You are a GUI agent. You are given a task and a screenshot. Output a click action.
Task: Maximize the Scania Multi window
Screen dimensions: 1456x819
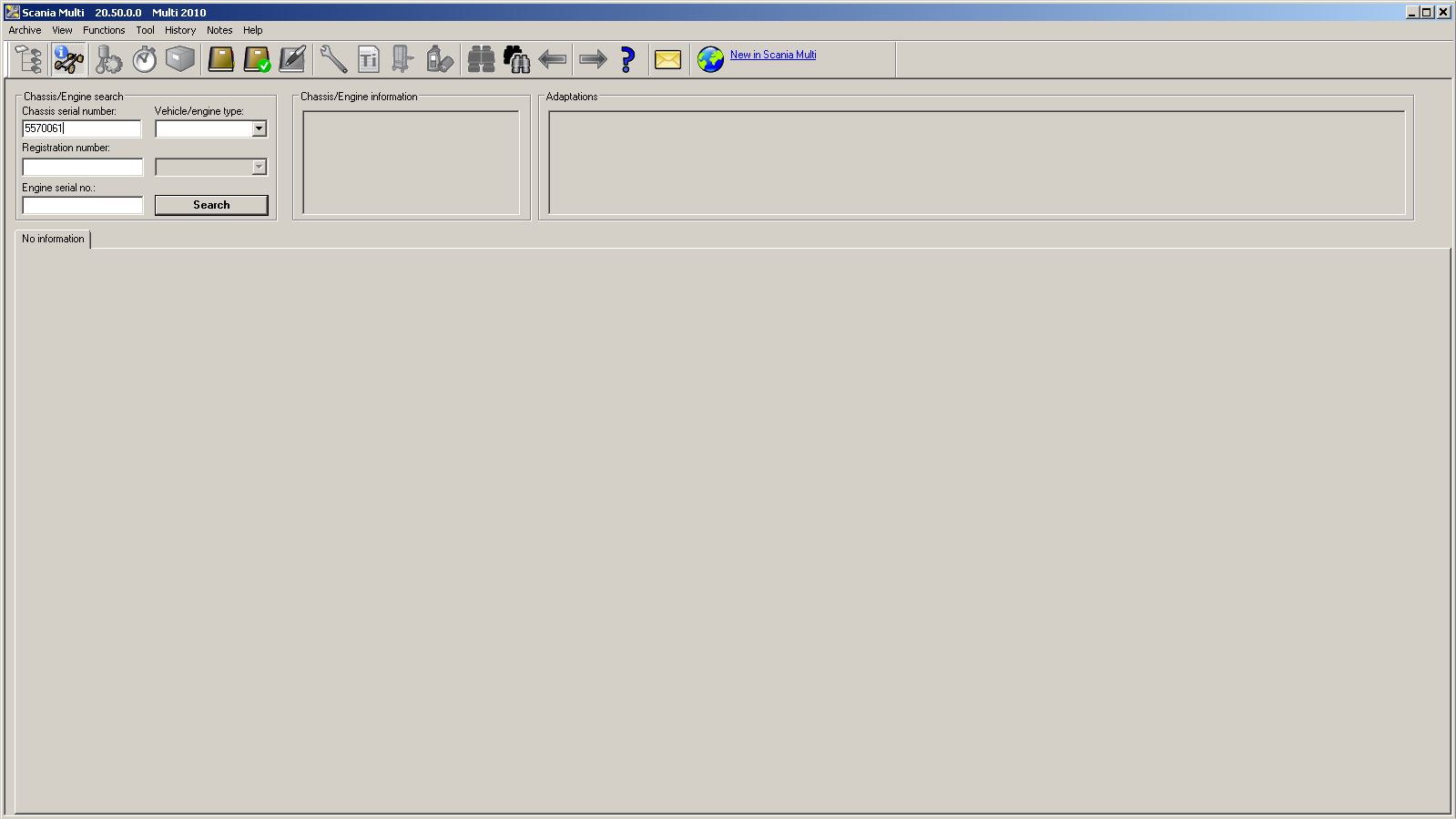1427,12
